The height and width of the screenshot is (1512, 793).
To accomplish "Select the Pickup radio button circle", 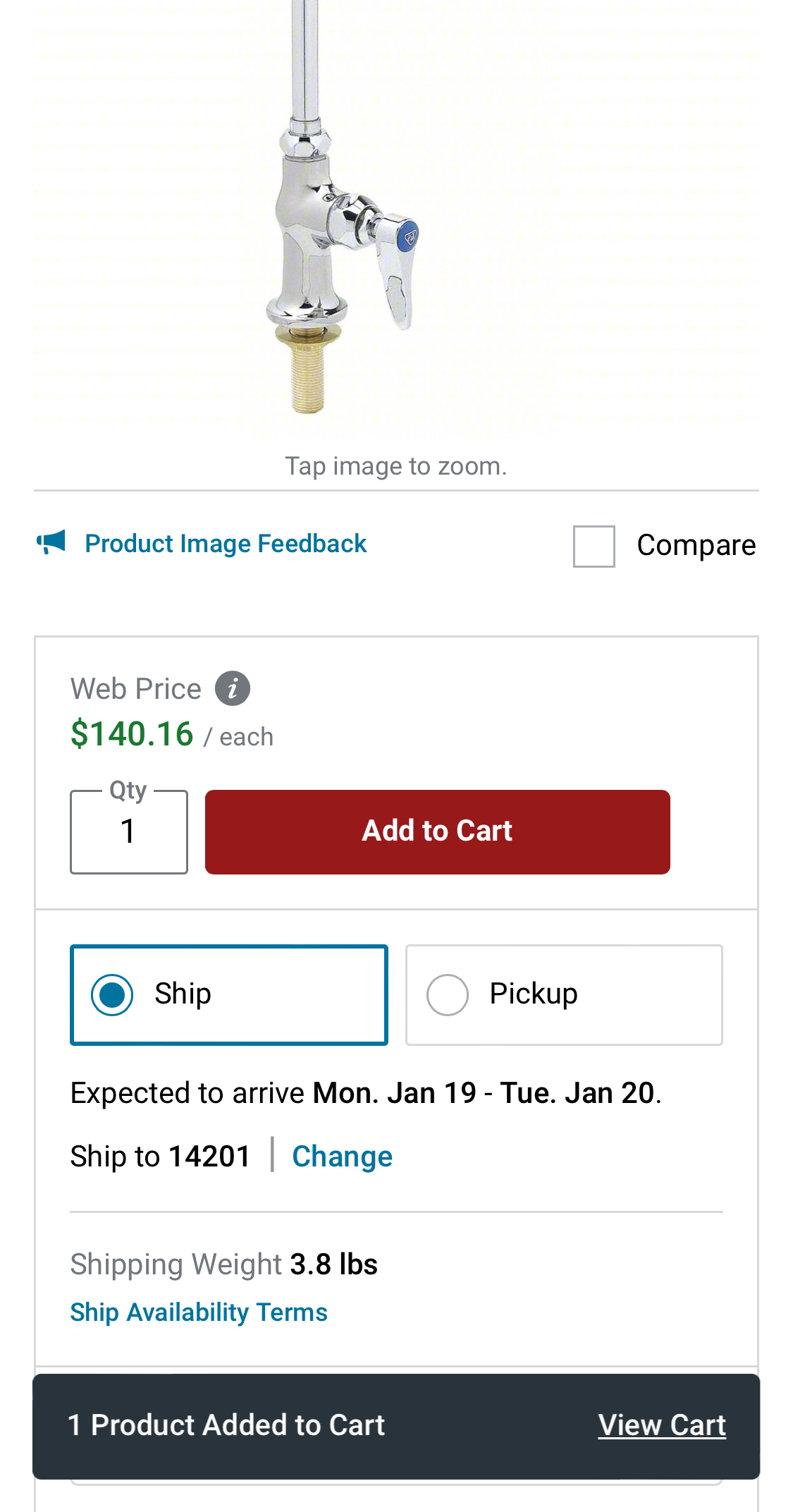I will coord(448,995).
